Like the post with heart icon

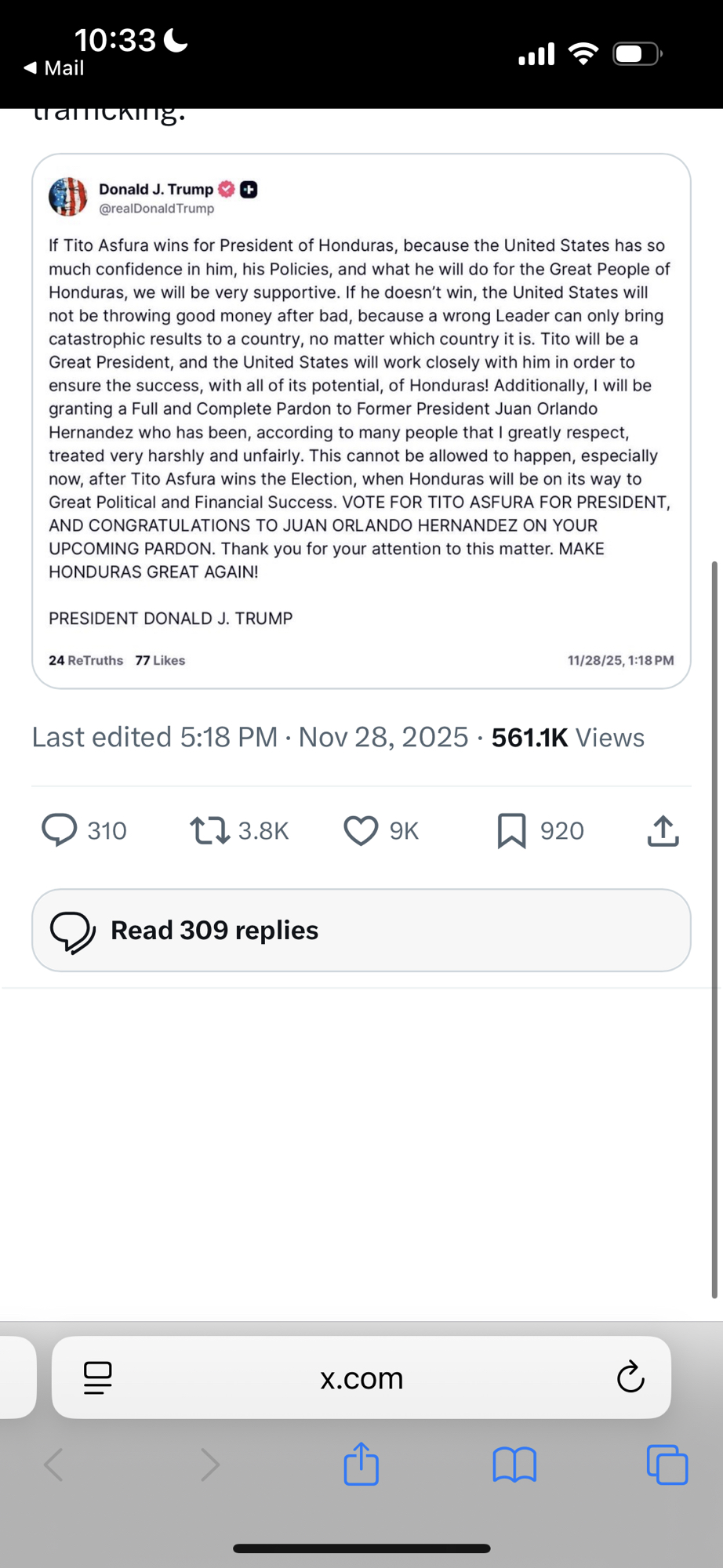361,830
